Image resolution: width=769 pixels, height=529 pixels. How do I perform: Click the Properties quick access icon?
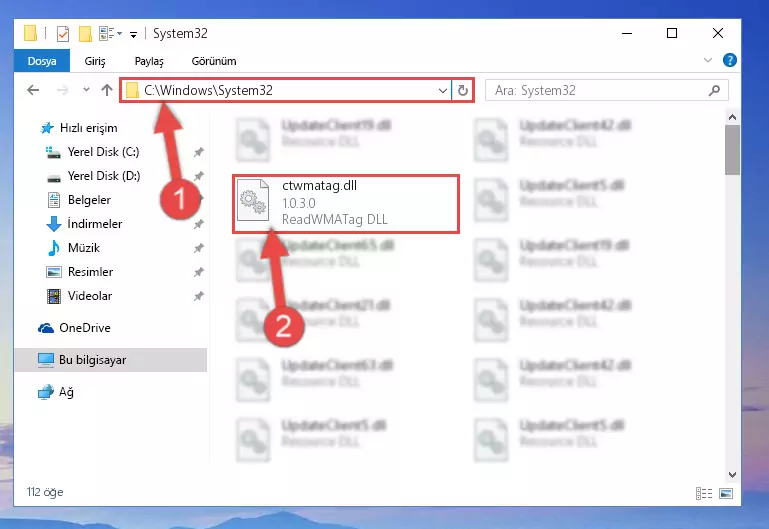pyautogui.click(x=63, y=33)
